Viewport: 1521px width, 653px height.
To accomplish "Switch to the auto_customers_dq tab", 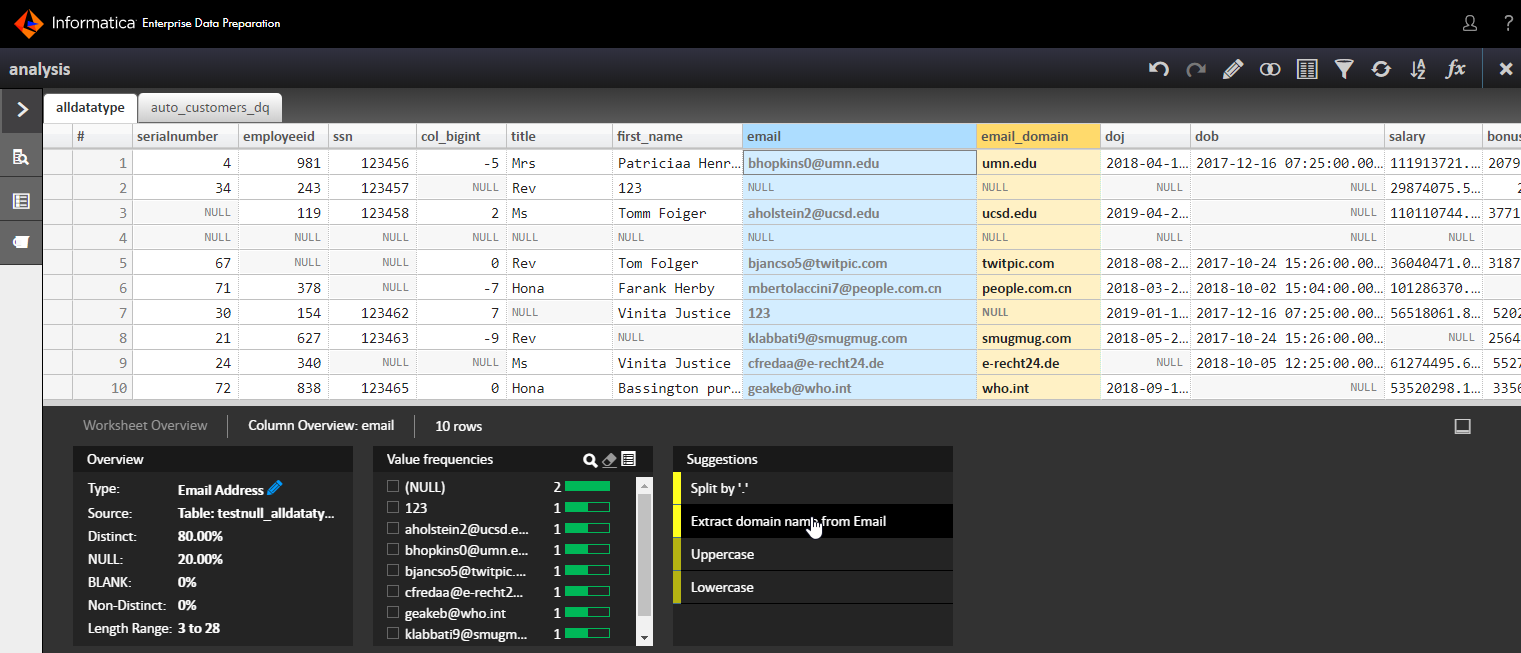I will [x=210, y=107].
